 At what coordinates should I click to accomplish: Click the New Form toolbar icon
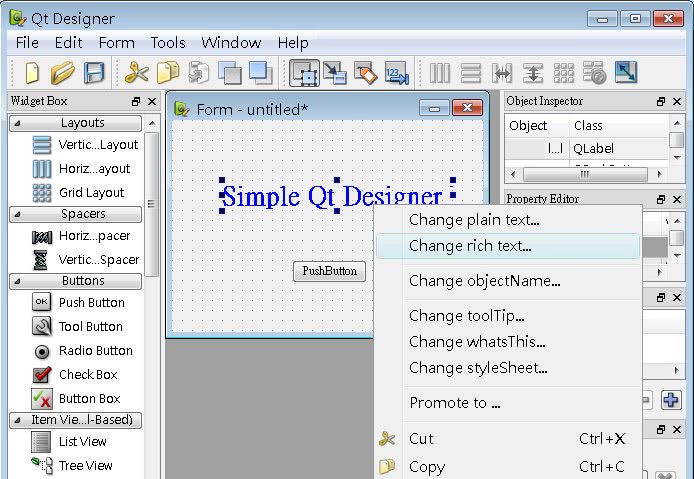[32, 73]
